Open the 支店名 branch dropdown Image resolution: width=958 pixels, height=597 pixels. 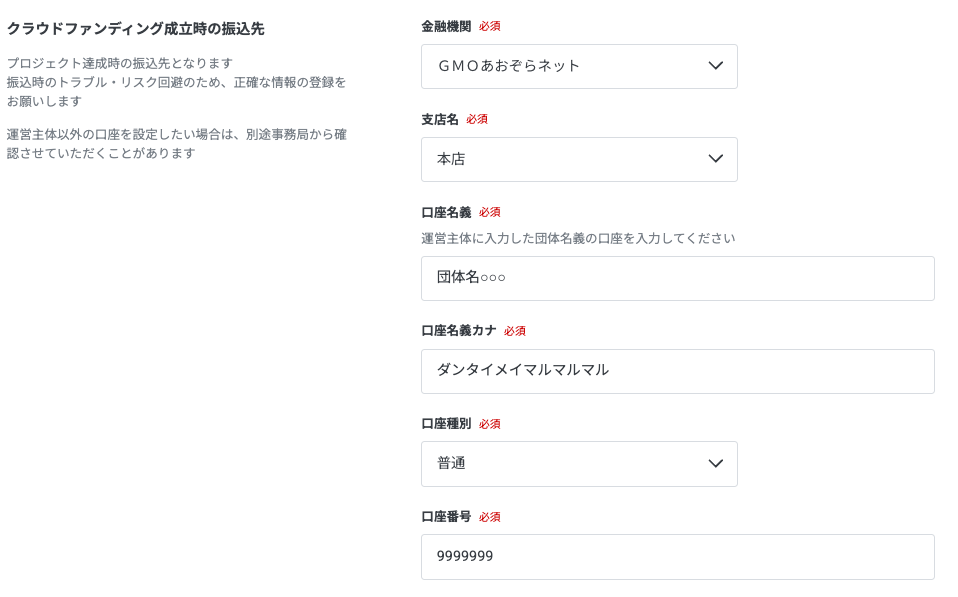[579, 159]
